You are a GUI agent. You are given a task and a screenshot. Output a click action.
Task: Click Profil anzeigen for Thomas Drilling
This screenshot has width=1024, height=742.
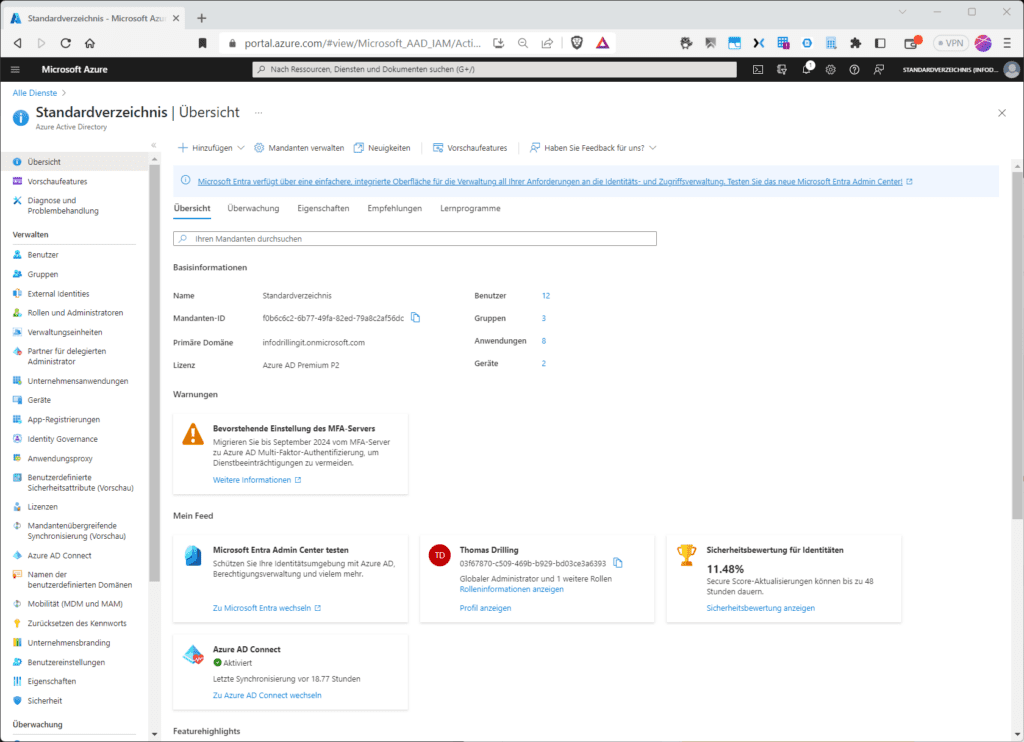(485, 608)
